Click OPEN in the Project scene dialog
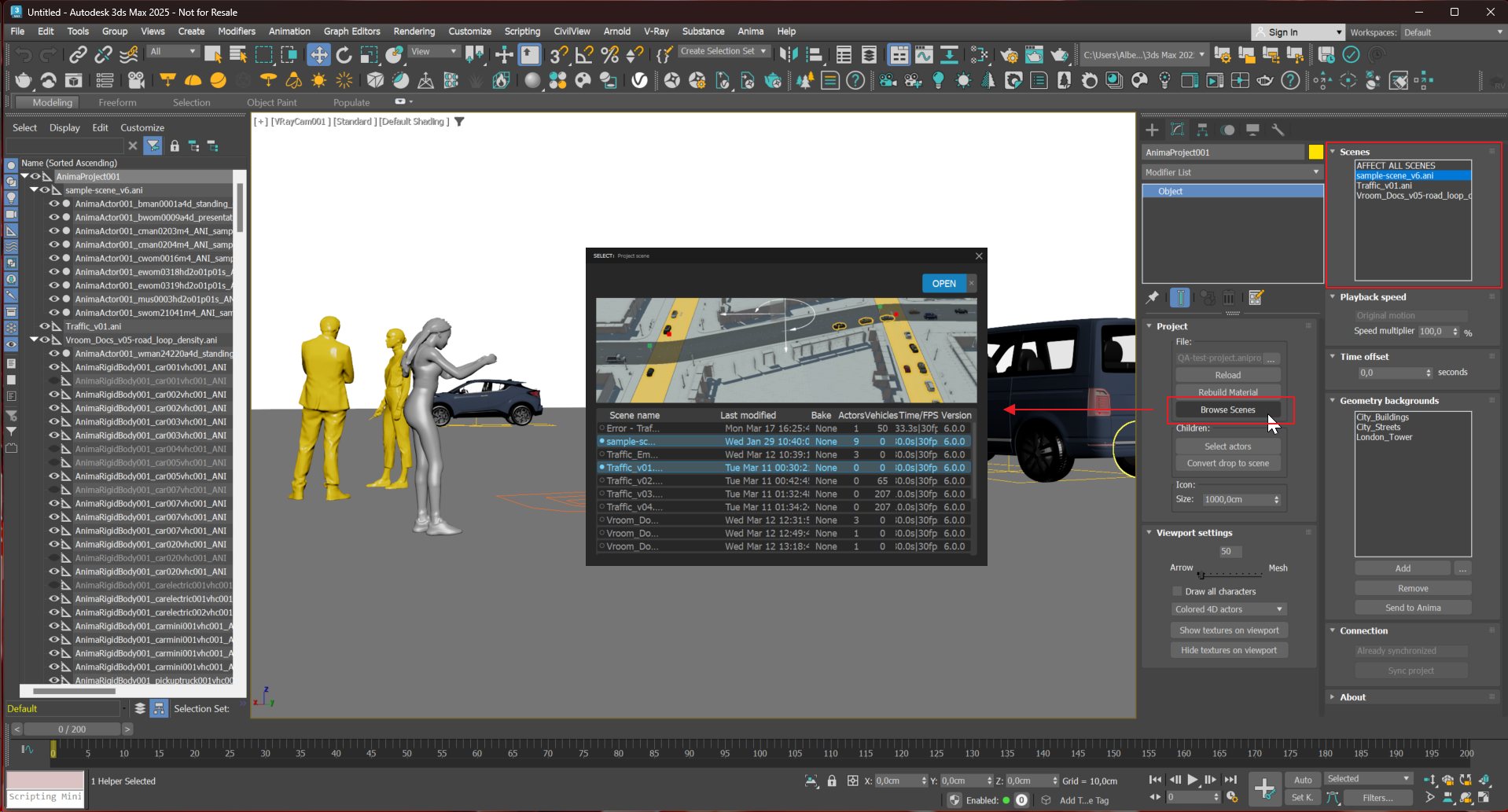Viewport: 1508px width, 812px height. click(x=943, y=284)
